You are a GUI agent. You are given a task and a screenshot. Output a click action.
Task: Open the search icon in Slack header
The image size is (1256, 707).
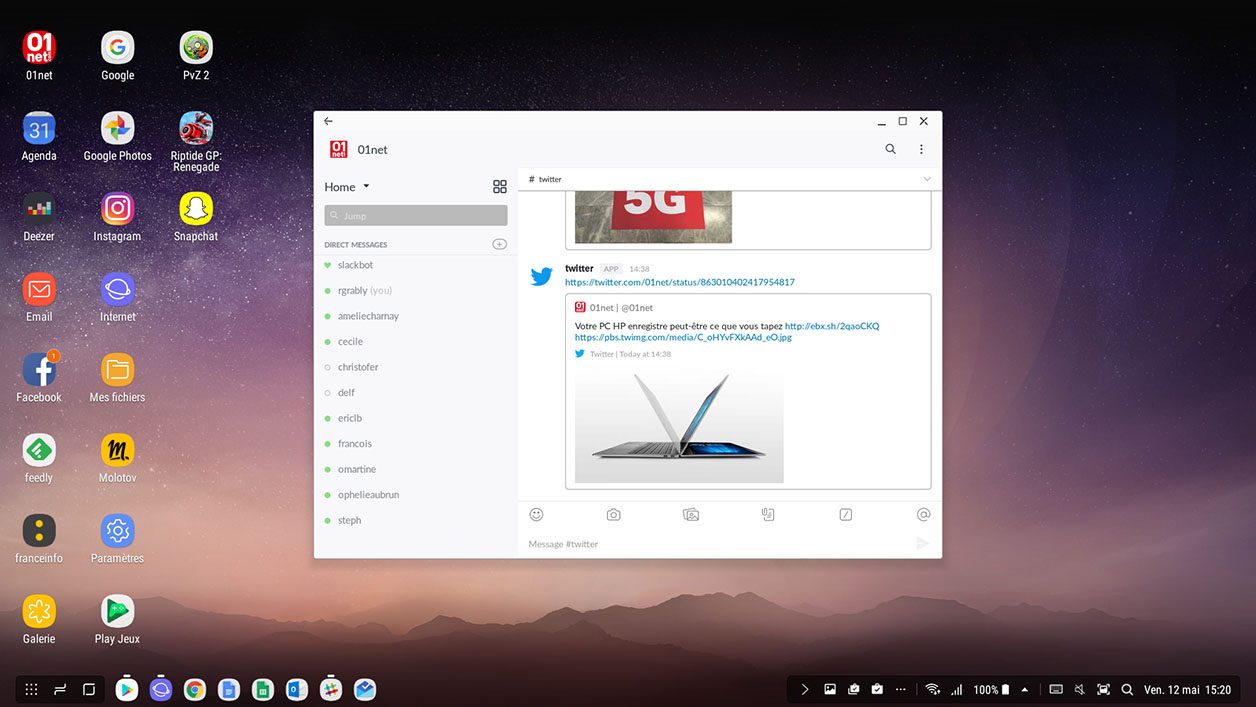point(890,149)
